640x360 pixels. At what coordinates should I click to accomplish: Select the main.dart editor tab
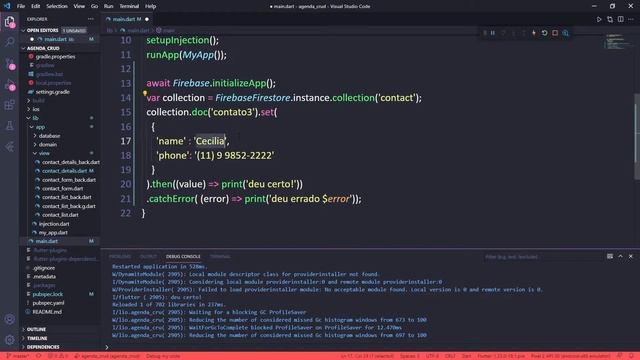pyautogui.click(x=127, y=19)
